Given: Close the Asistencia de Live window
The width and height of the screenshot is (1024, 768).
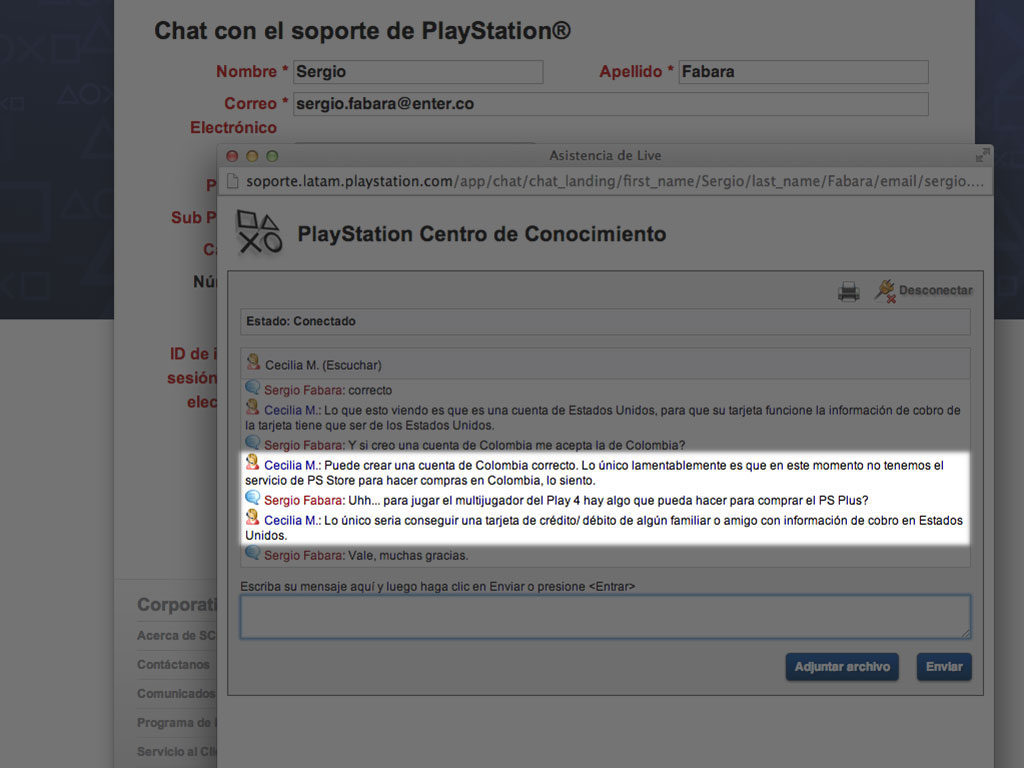Looking at the screenshot, I should click(232, 156).
